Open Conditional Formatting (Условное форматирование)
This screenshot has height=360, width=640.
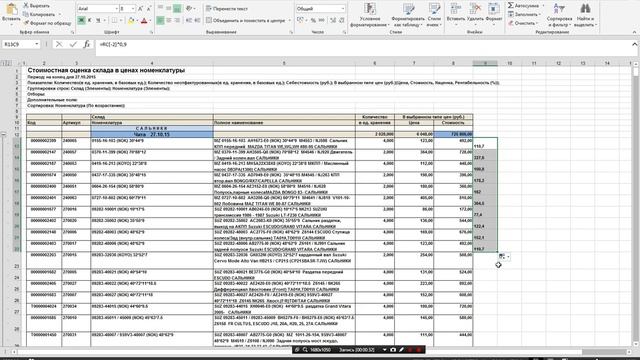(370, 15)
